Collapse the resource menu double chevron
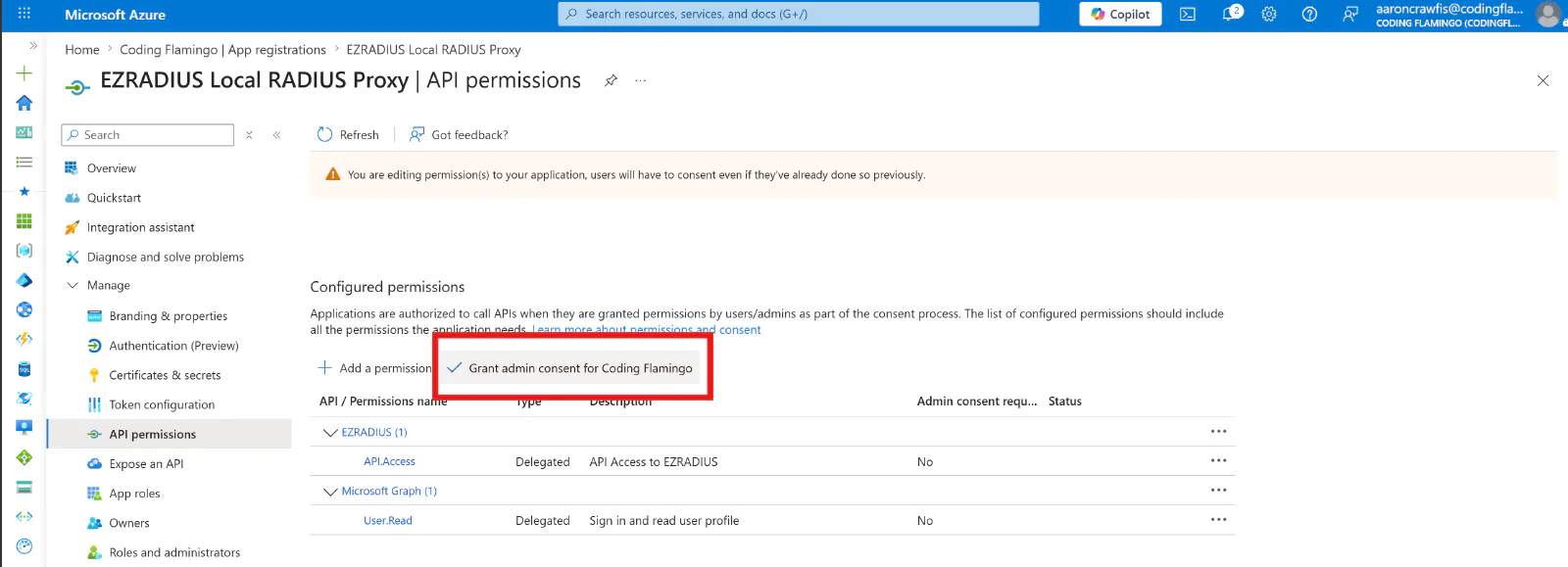The width and height of the screenshot is (1568, 567). pyautogui.click(x=277, y=135)
